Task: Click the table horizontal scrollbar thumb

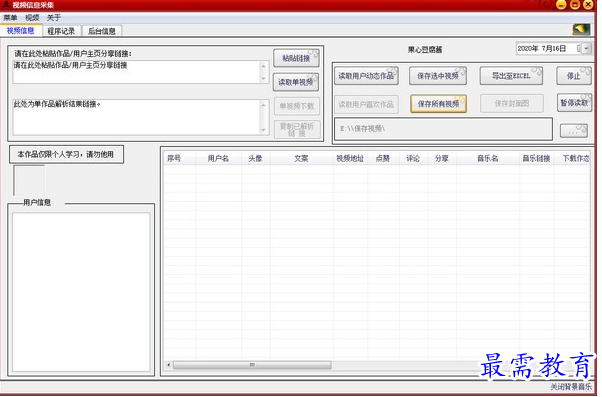Action: (x=252, y=365)
